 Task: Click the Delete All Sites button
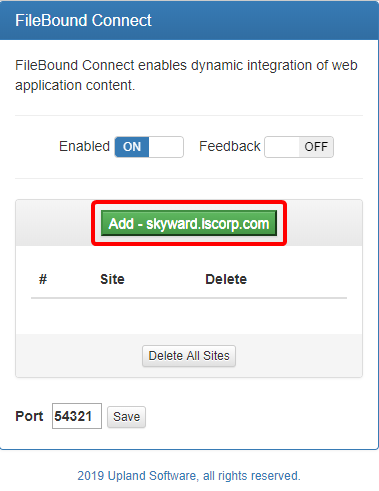point(189,356)
